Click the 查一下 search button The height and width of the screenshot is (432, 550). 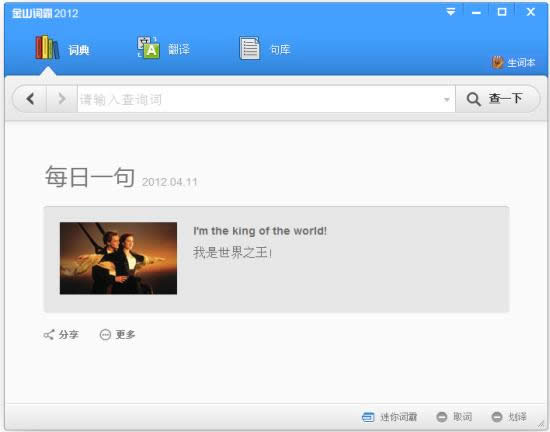coord(497,99)
